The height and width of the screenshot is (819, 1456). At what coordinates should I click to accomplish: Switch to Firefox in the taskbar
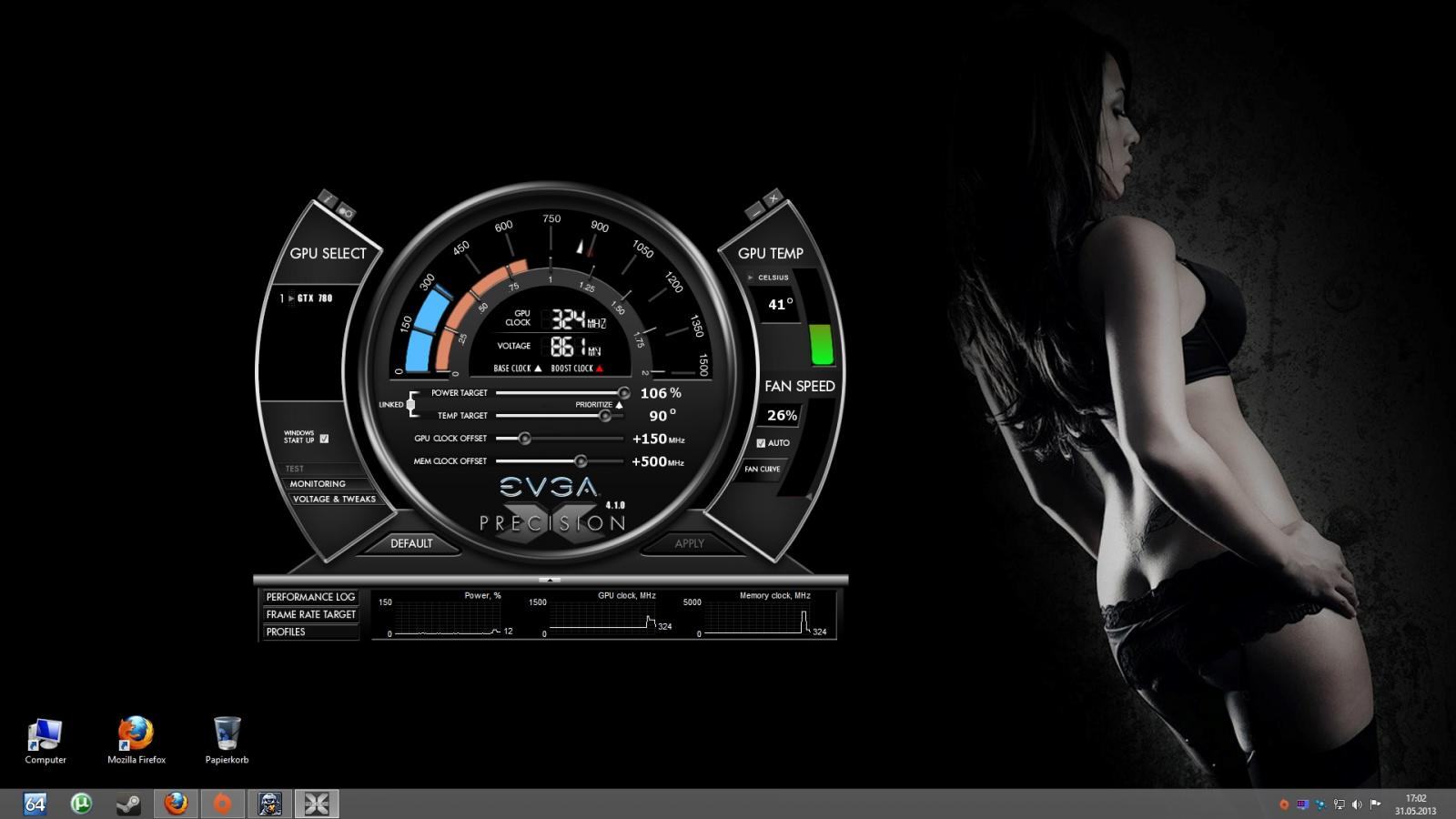176,804
